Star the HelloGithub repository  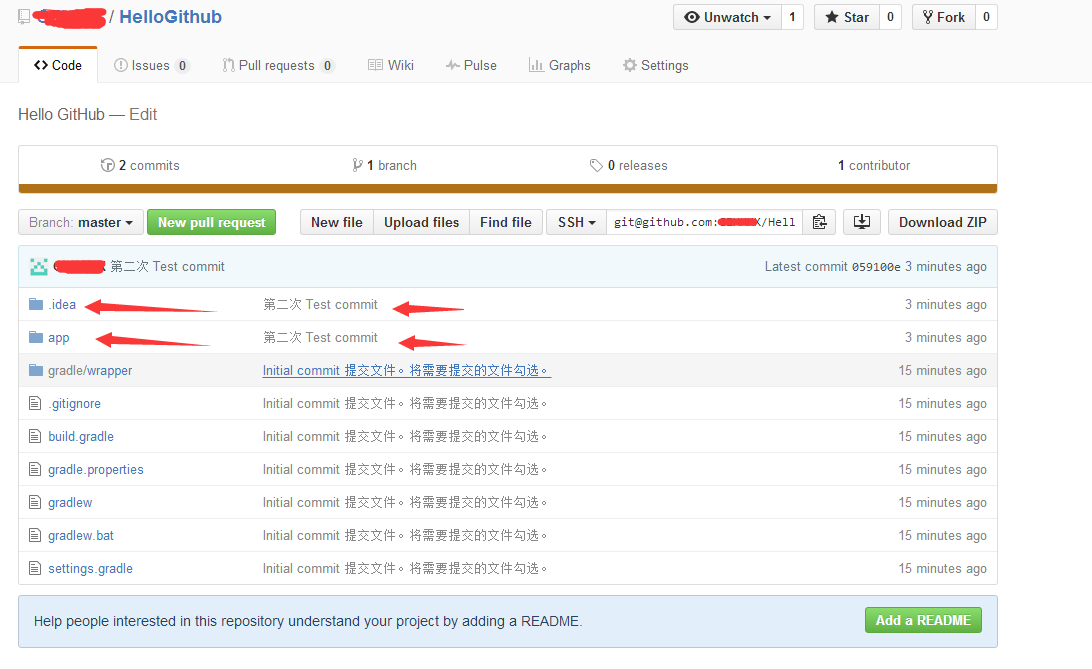pyautogui.click(x=847, y=17)
